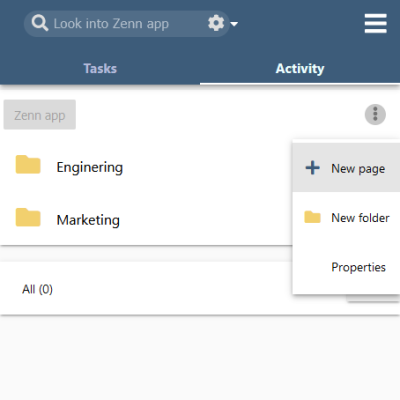Screen dimensions: 400x400
Task: Click the magnifying glass search icon
Action: (x=40, y=23)
